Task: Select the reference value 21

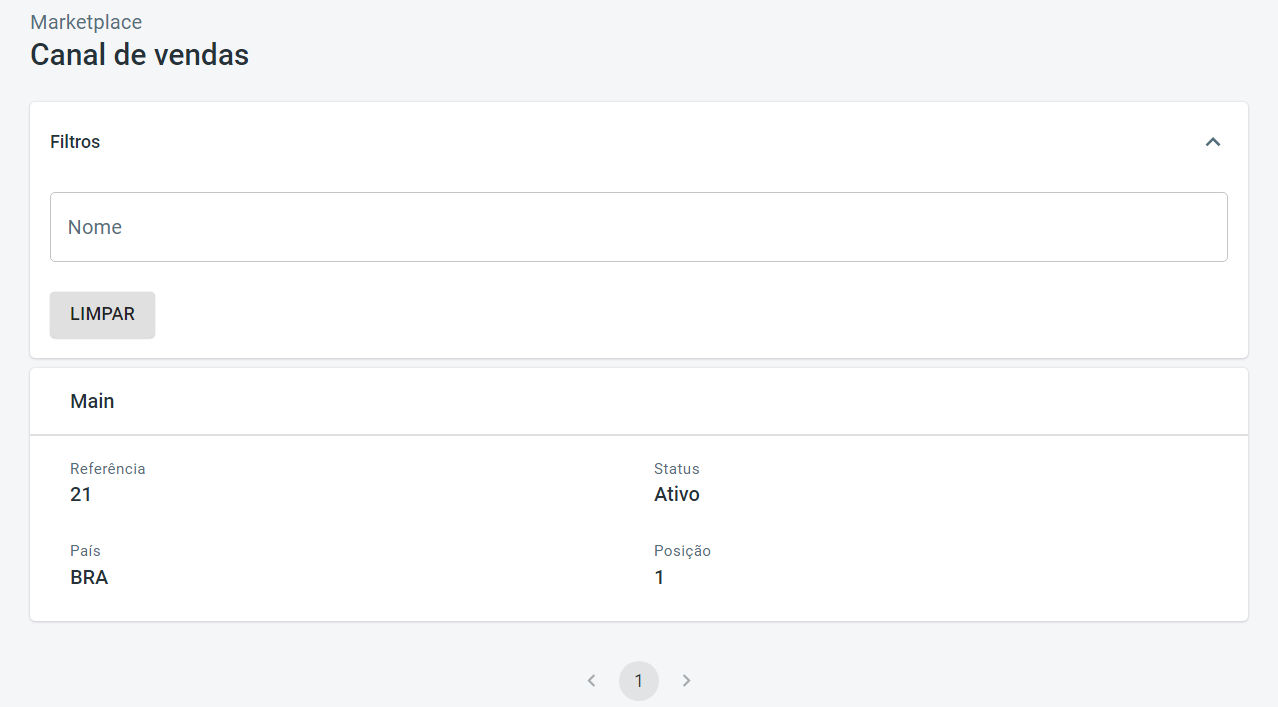Action: pos(81,494)
